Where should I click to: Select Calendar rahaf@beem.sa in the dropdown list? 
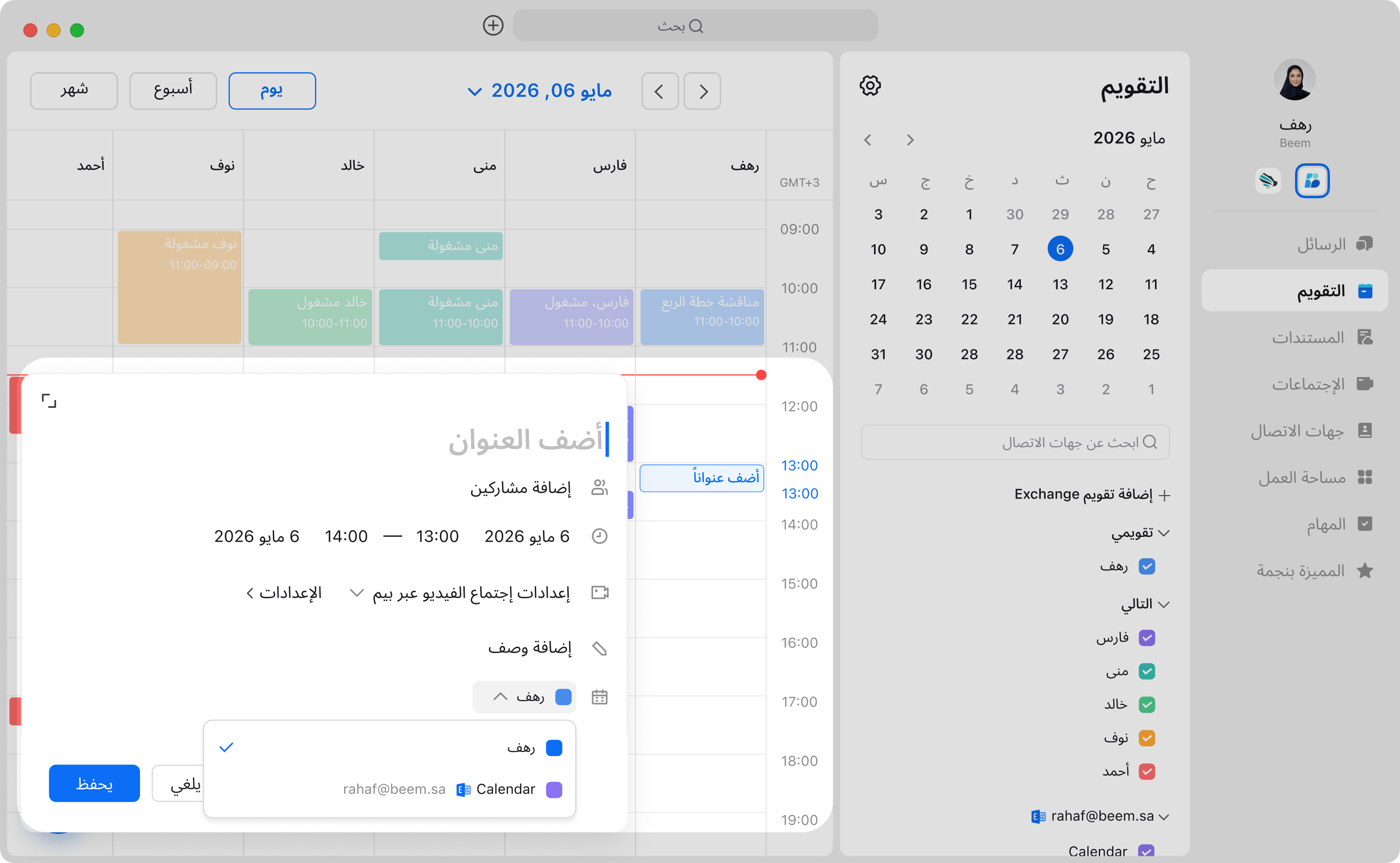point(389,789)
